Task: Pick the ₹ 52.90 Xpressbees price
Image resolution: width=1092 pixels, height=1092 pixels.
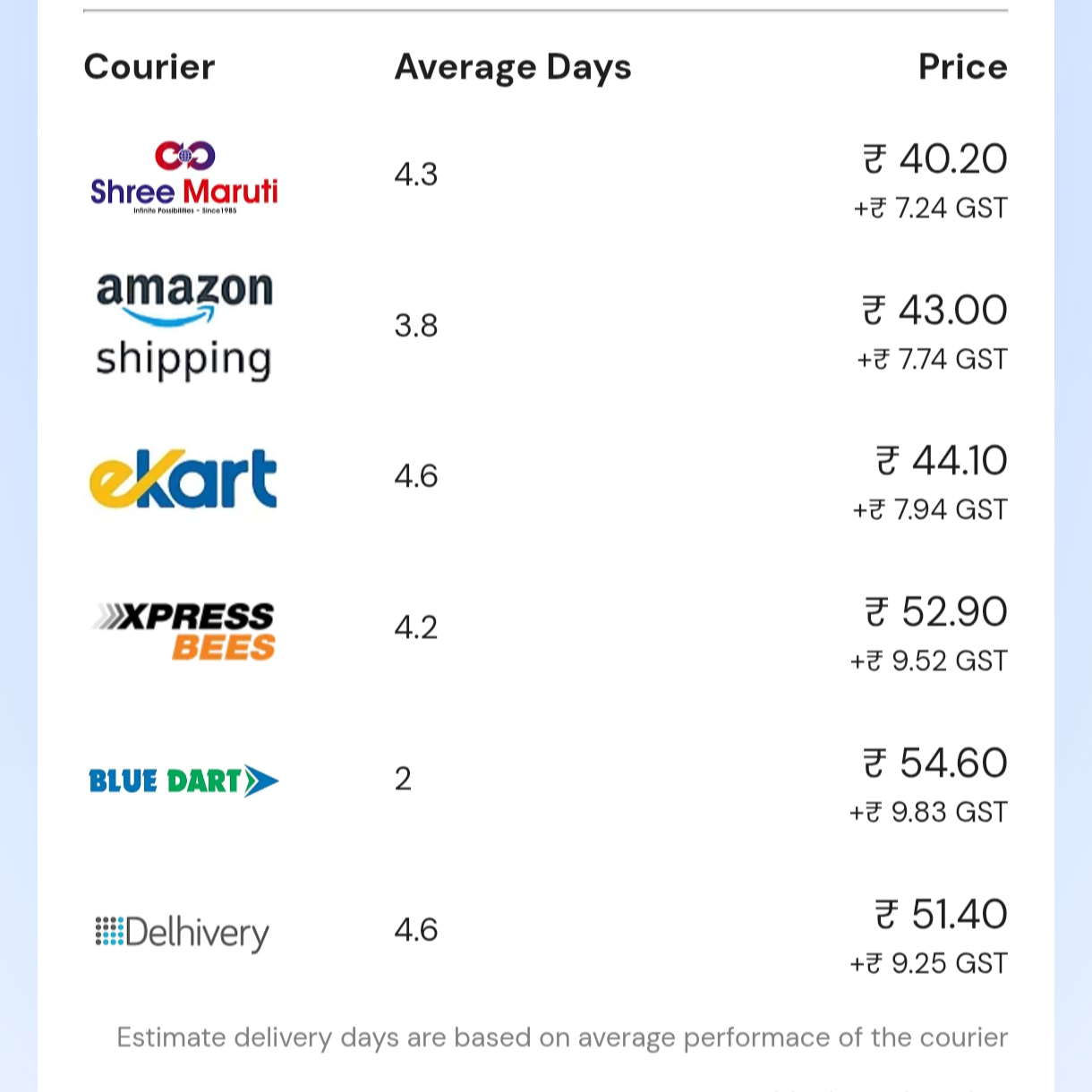Action: point(936,612)
